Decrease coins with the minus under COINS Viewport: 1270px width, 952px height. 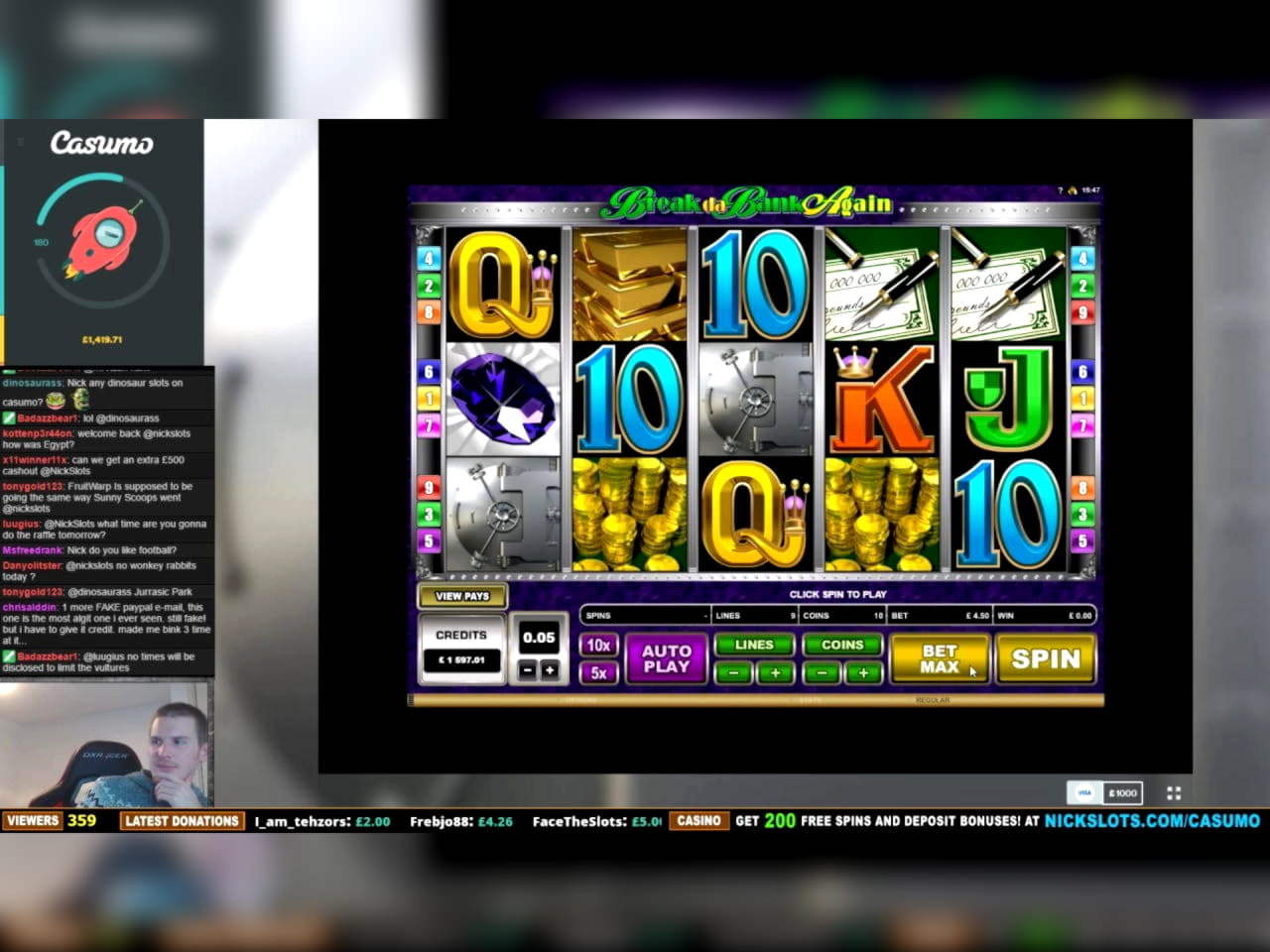click(x=822, y=672)
